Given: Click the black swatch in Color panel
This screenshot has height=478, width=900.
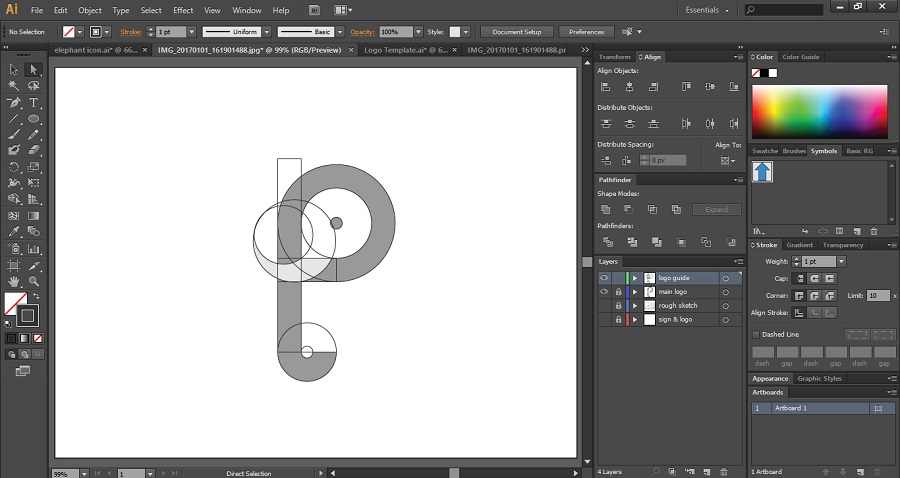Looking at the screenshot, I should (765, 73).
